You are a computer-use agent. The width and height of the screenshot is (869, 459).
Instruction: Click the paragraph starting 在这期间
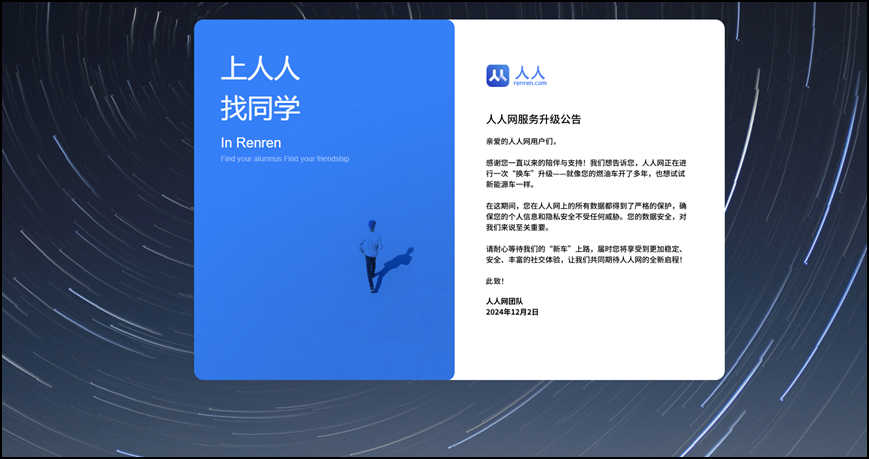(x=586, y=216)
